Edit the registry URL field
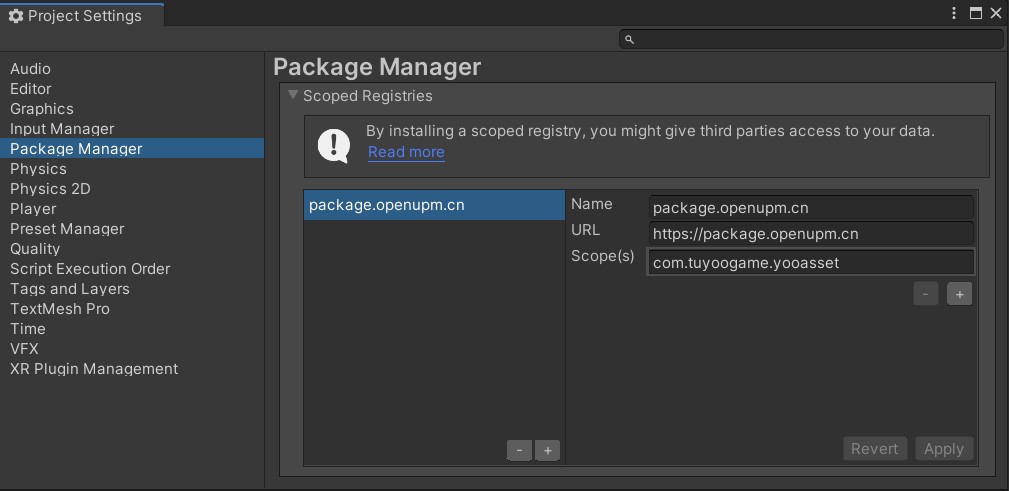 pos(811,234)
